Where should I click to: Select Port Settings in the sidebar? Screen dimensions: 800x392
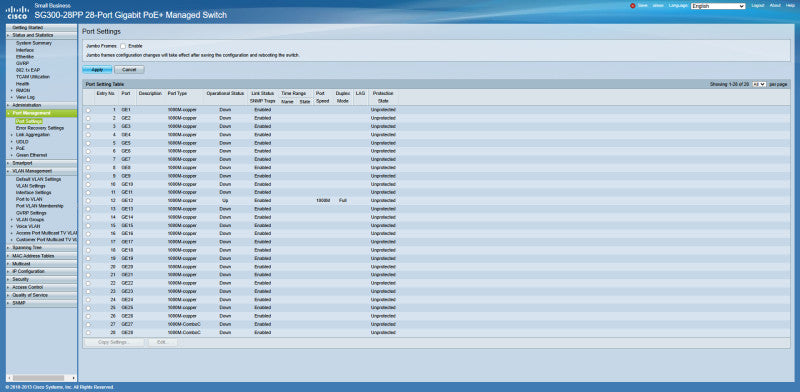click(29, 121)
